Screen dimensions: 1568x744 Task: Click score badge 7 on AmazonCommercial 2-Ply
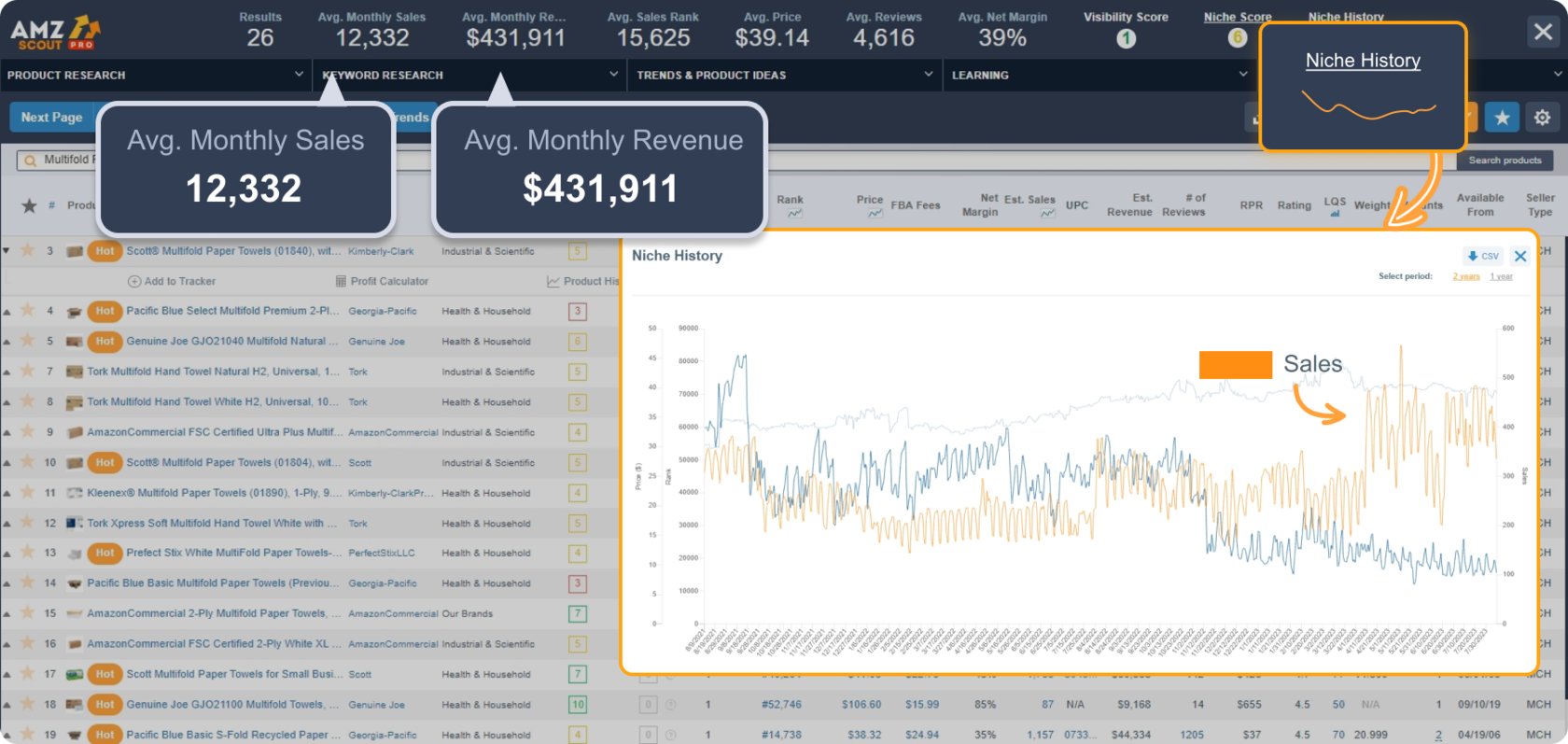pos(578,613)
